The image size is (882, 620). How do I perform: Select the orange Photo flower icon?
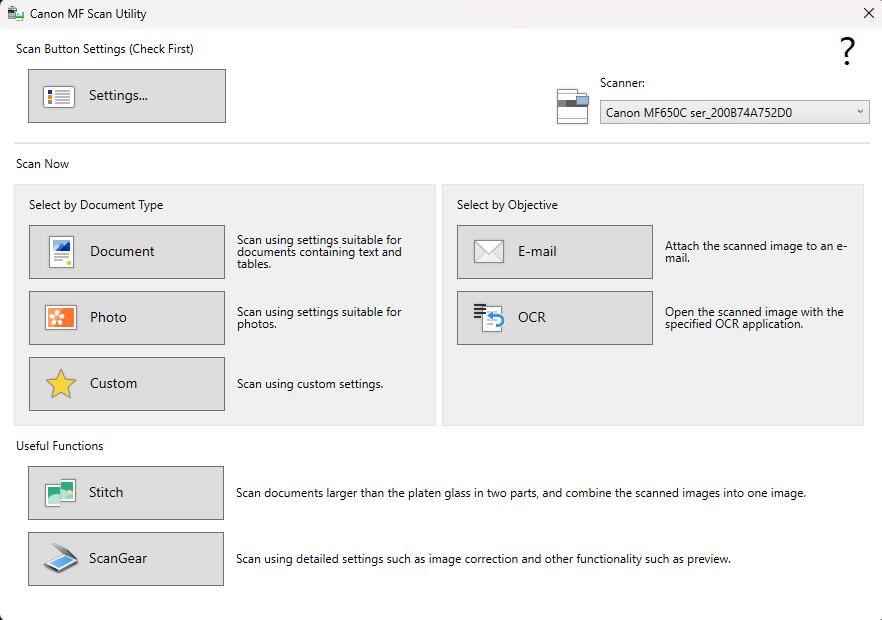(x=61, y=318)
